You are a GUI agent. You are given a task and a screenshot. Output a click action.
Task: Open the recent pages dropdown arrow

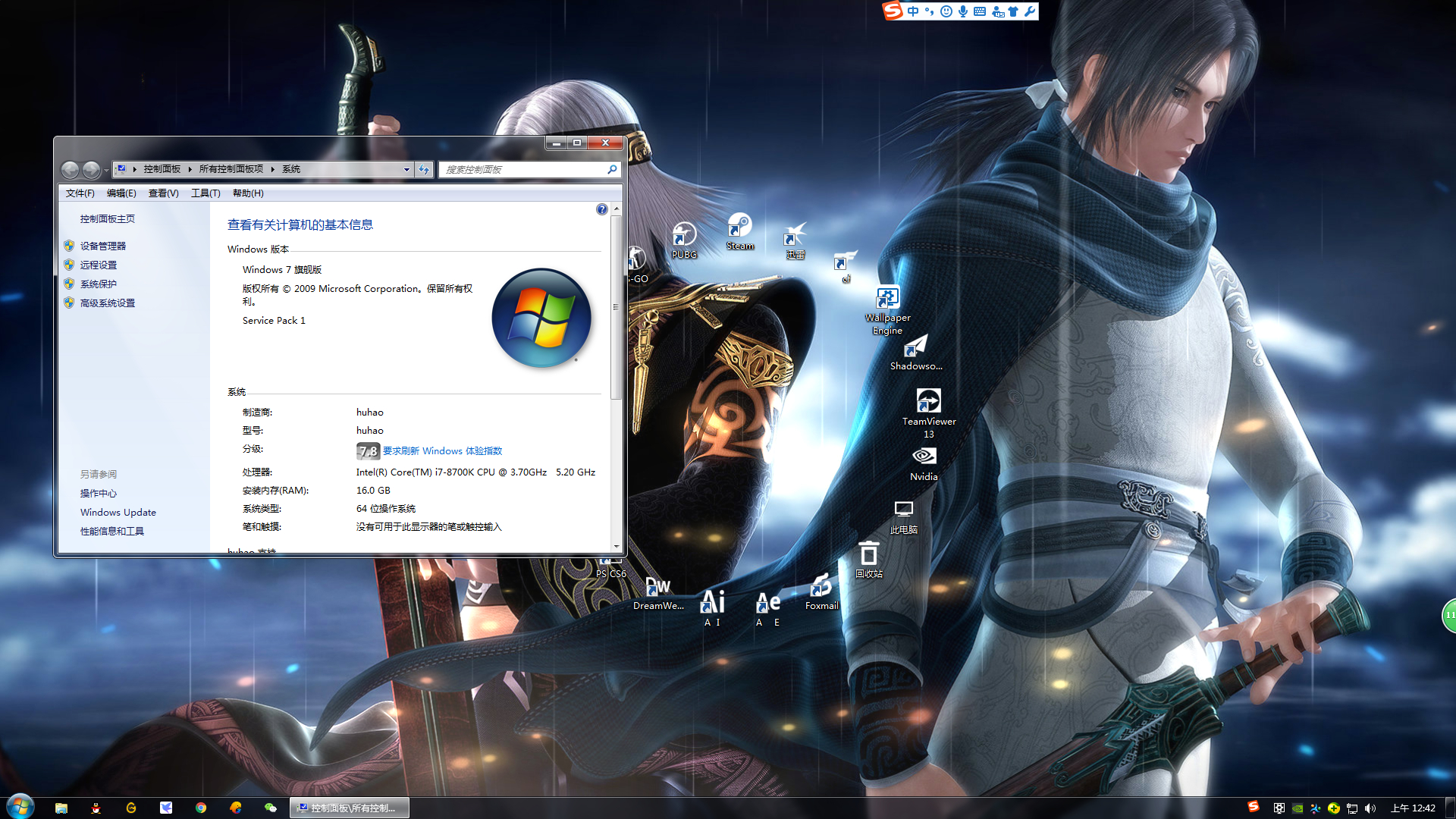[106, 171]
